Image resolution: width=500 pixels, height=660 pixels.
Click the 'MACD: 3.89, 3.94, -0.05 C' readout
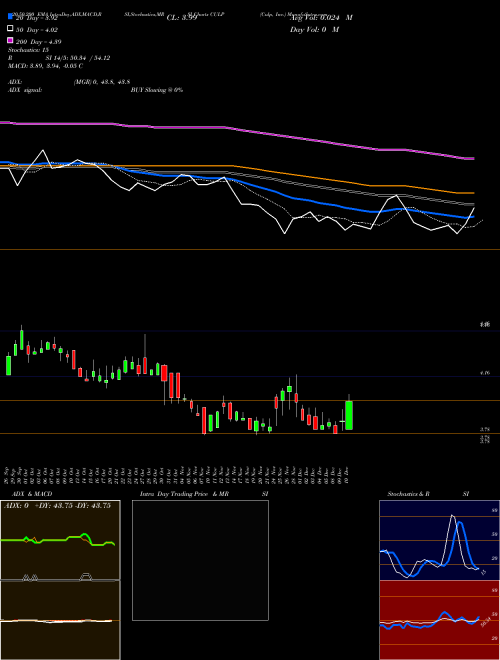coord(45,66)
